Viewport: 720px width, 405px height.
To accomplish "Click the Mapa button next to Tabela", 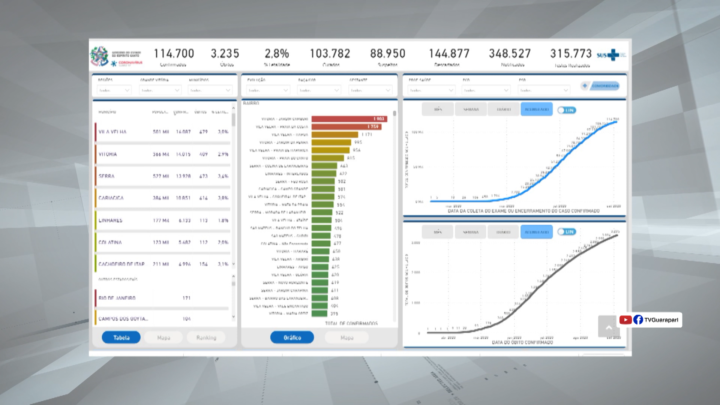I will point(163,338).
